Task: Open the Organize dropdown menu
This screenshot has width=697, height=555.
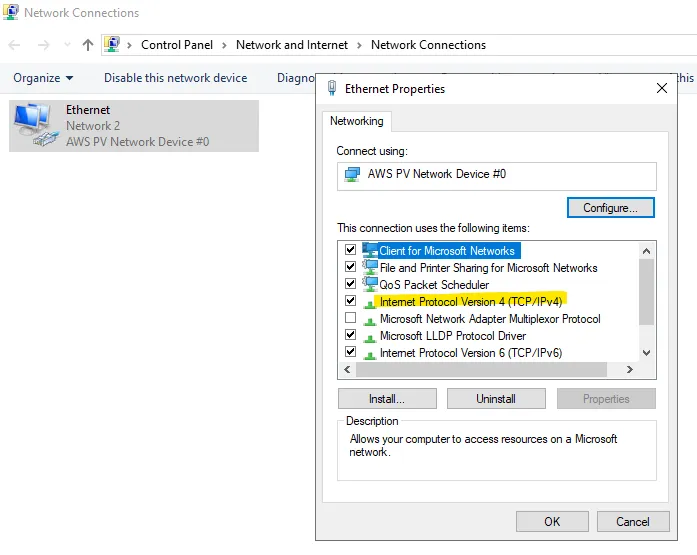Action: pyautogui.click(x=43, y=78)
